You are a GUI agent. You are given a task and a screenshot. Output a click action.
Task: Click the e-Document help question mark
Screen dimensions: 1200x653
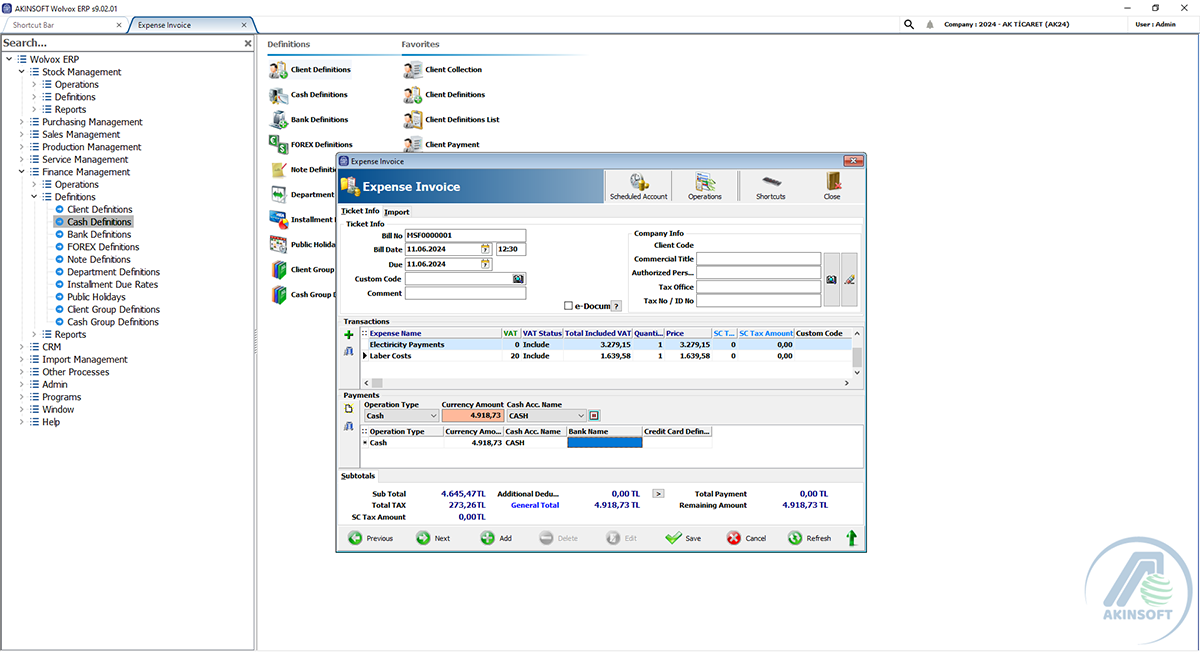(616, 306)
